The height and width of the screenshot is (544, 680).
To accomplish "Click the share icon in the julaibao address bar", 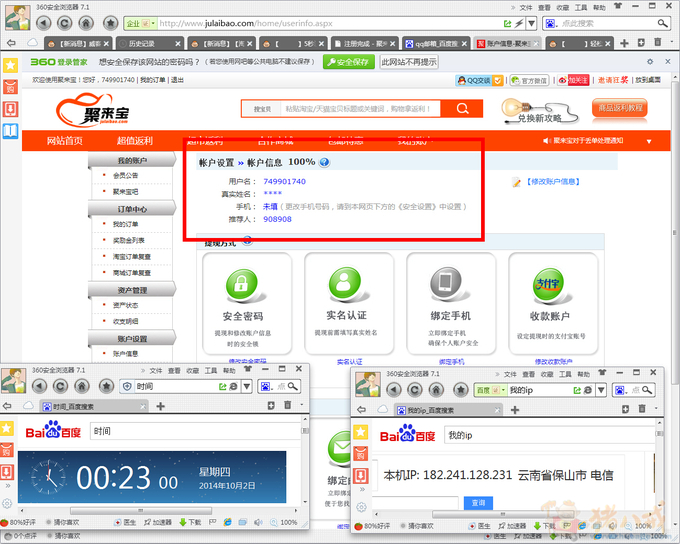I will (507, 23).
